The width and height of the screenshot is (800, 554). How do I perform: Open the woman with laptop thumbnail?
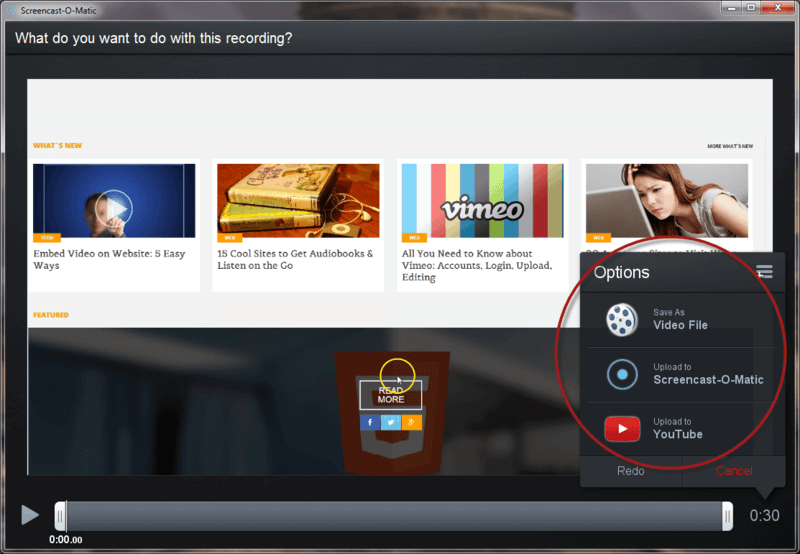tap(667, 200)
